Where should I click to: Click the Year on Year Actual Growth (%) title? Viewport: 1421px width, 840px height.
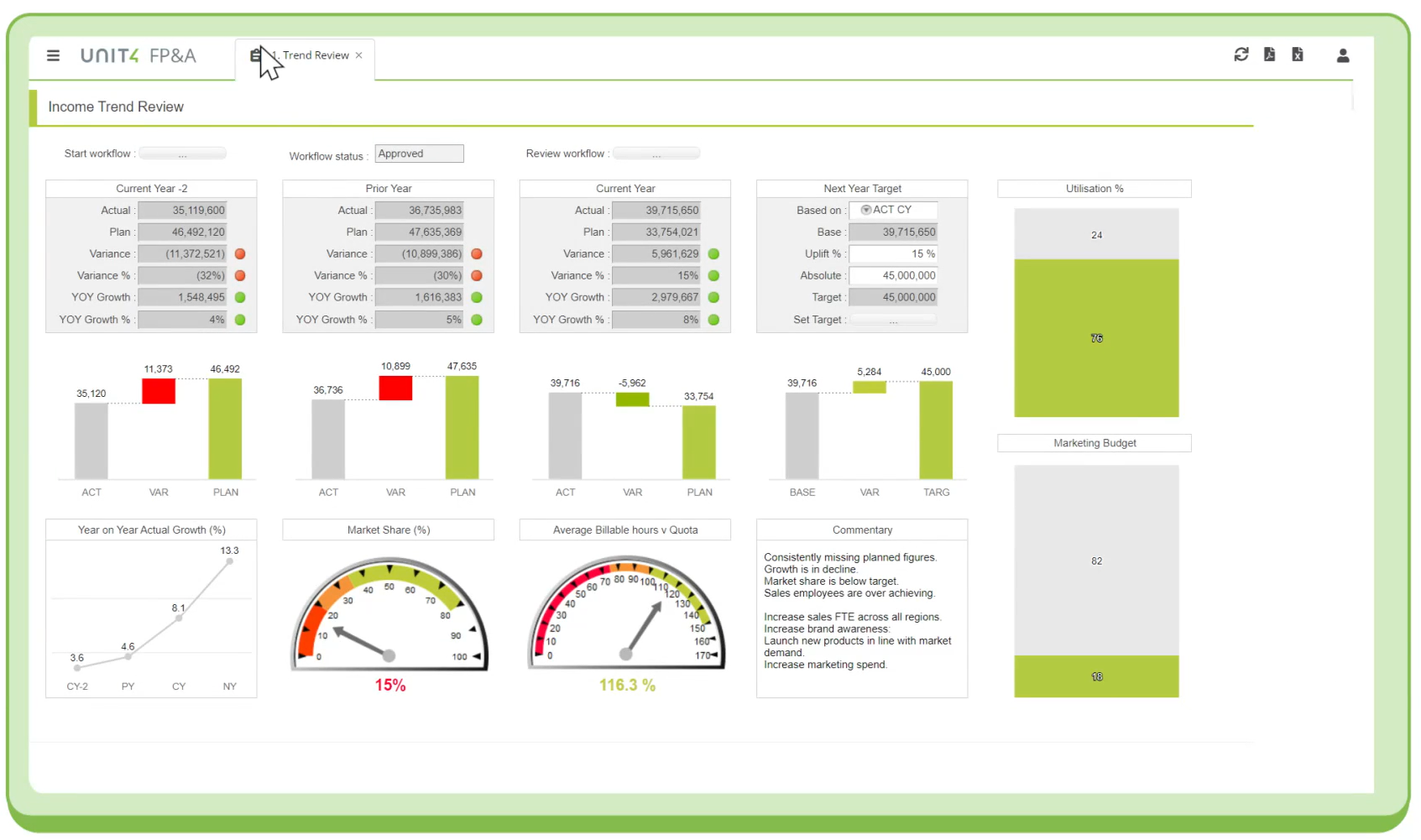point(151,530)
